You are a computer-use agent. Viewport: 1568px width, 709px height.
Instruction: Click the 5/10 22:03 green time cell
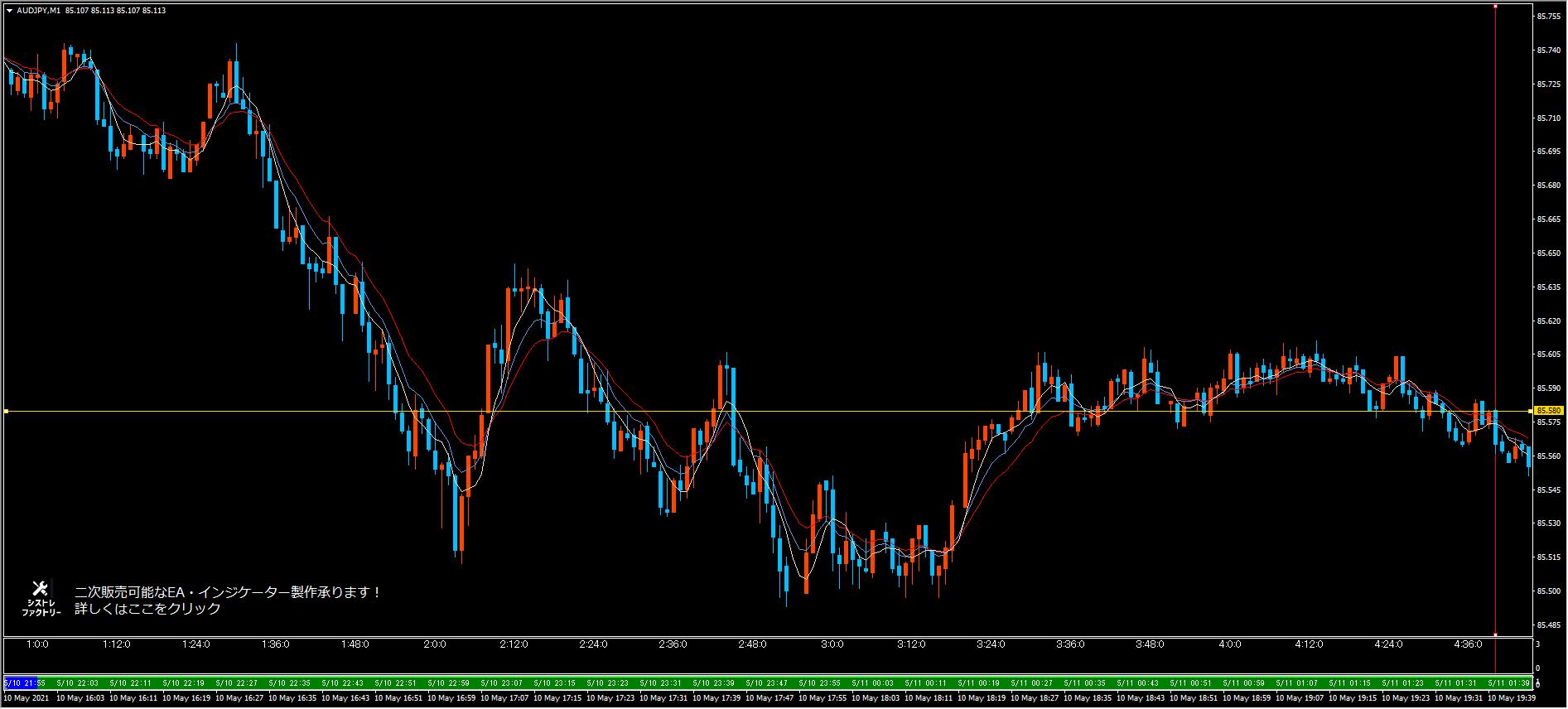(x=77, y=683)
